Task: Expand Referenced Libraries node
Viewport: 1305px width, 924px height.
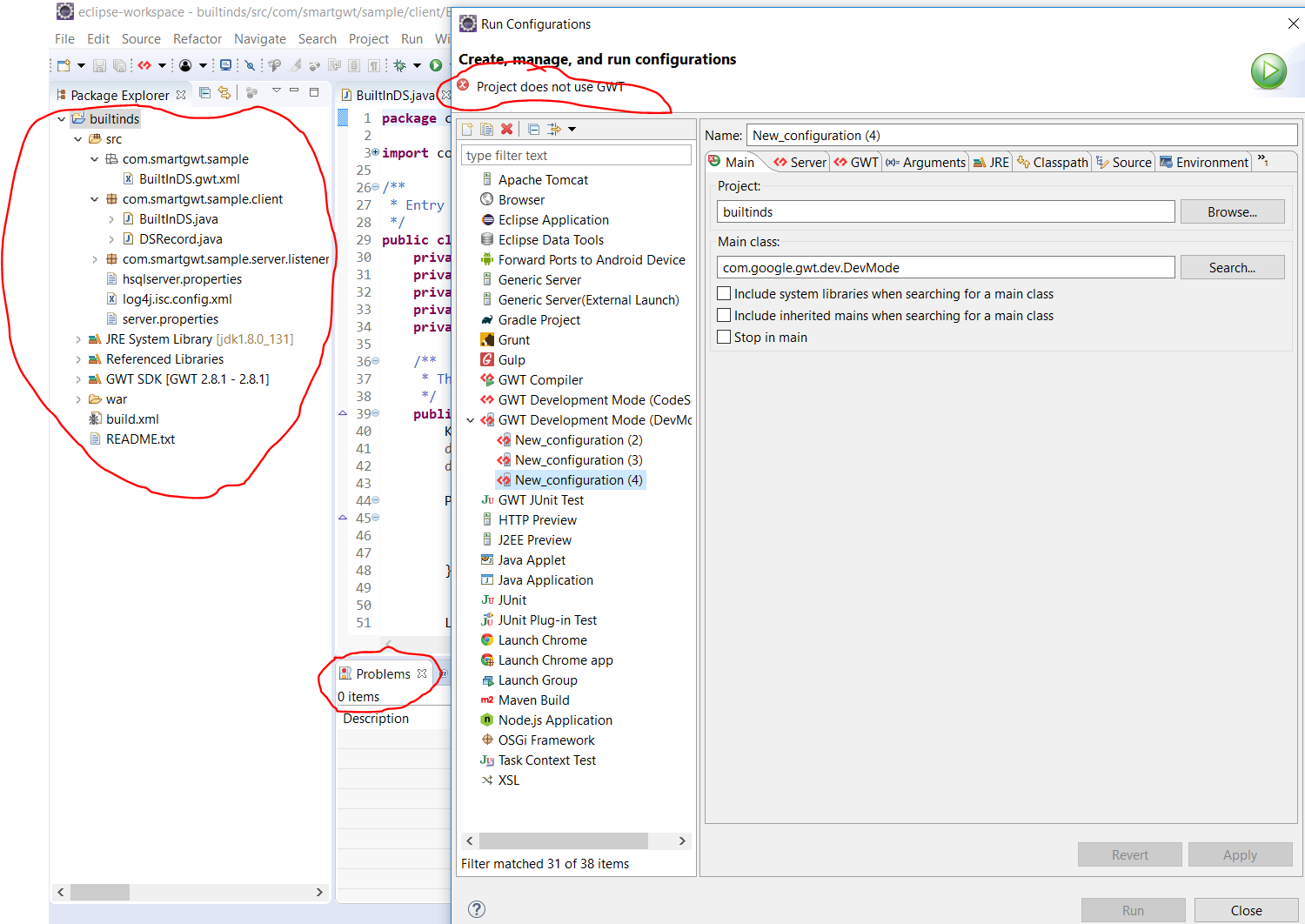Action: pos(77,359)
